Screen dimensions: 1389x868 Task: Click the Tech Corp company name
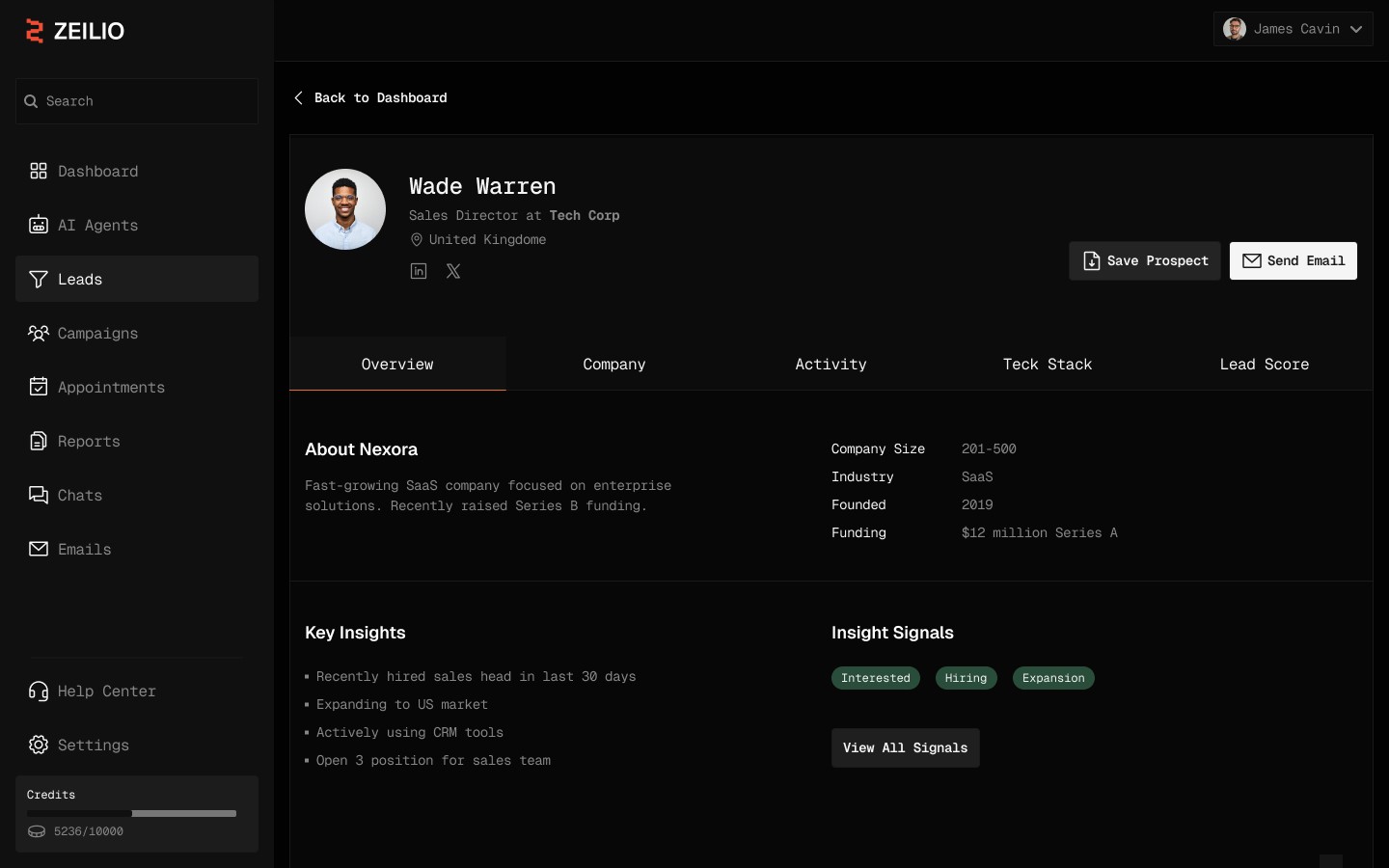coord(585,215)
